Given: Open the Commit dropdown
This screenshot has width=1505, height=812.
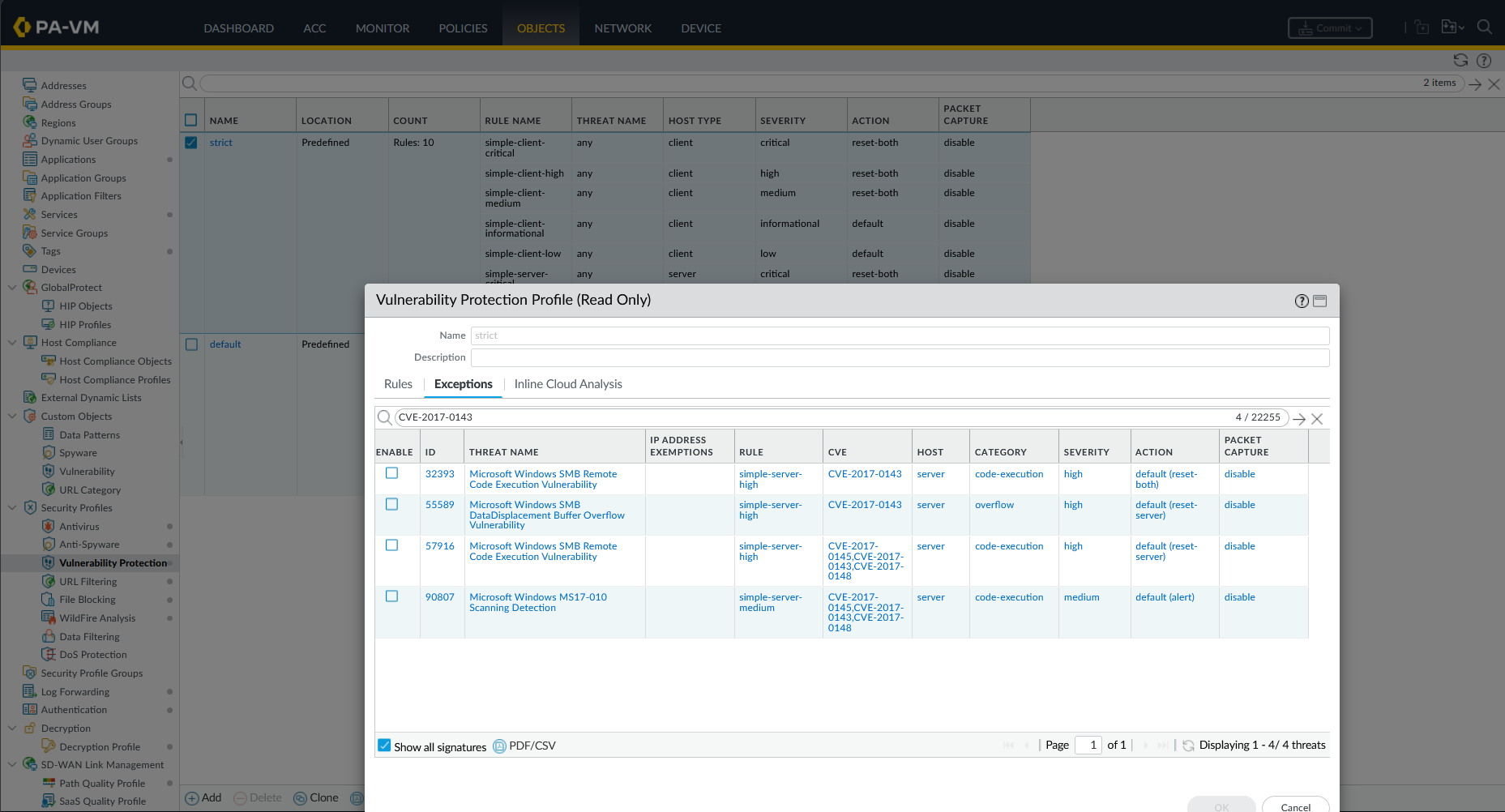Looking at the screenshot, I should coord(1330,28).
